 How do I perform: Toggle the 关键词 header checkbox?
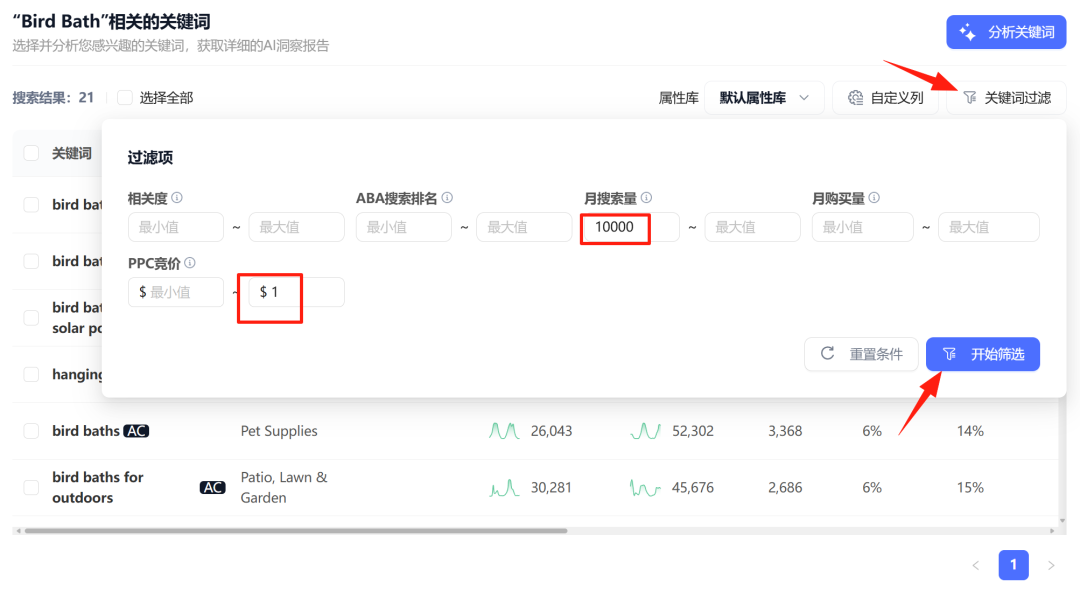pyautogui.click(x=31, y=153)
